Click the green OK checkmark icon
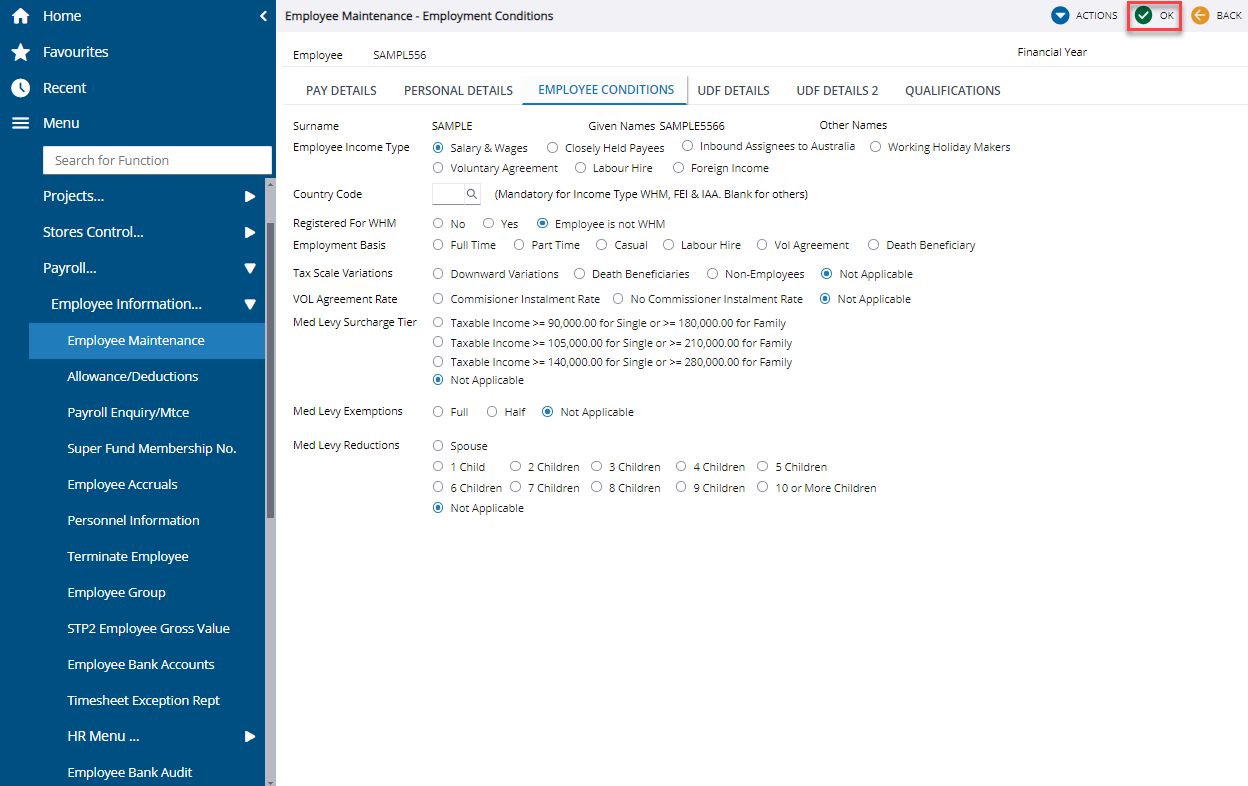Screen dimensions: 1248x786 tap(1143, 16)
